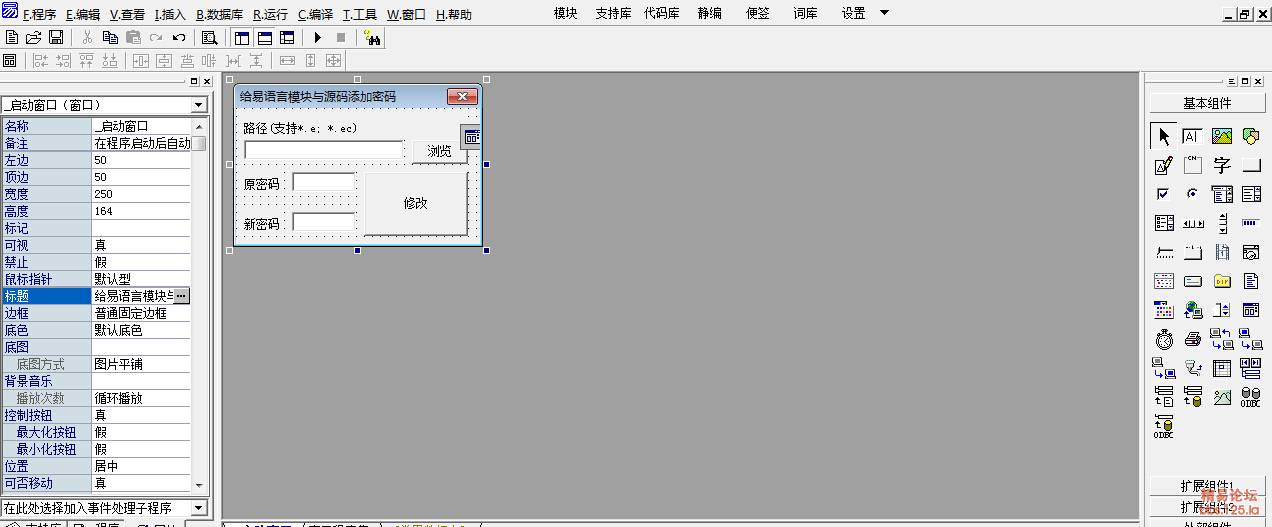The image size is (1272, 527).
Task: Select the checkbox component in palette
Action: click(1163, 194)
